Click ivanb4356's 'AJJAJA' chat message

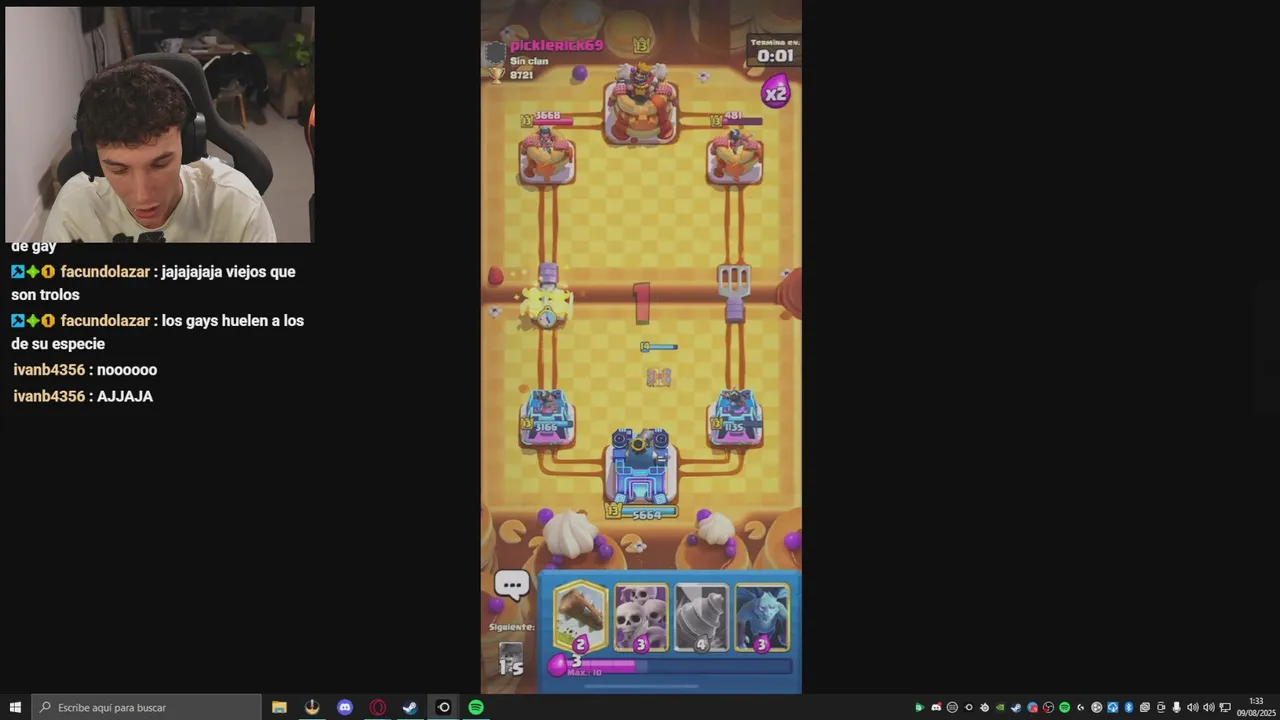pos(83,396)
